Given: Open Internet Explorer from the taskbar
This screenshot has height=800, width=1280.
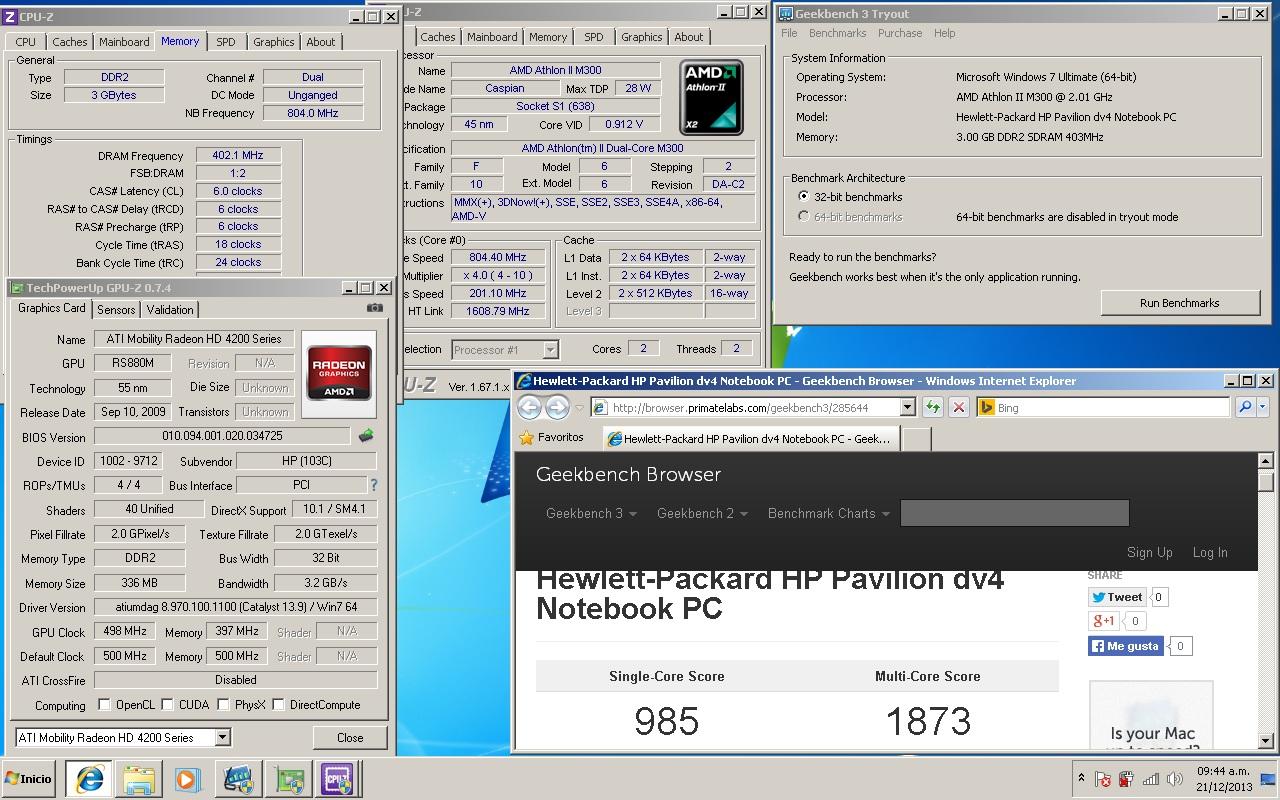Looking at the screenshot, I should [88, 779].
